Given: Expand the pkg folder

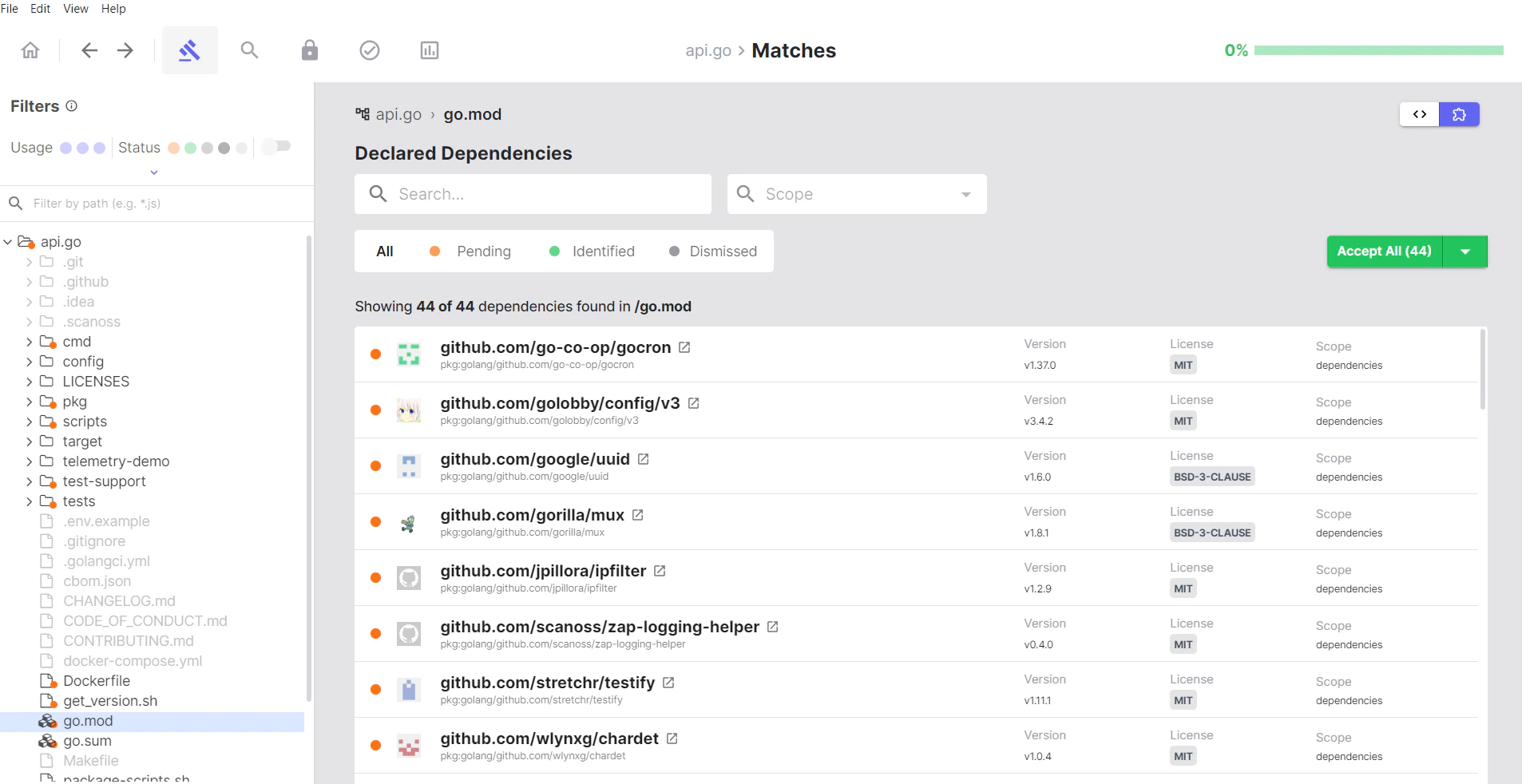Looking at the screenshot, I should pyautogui.click(x=30, y=402).
